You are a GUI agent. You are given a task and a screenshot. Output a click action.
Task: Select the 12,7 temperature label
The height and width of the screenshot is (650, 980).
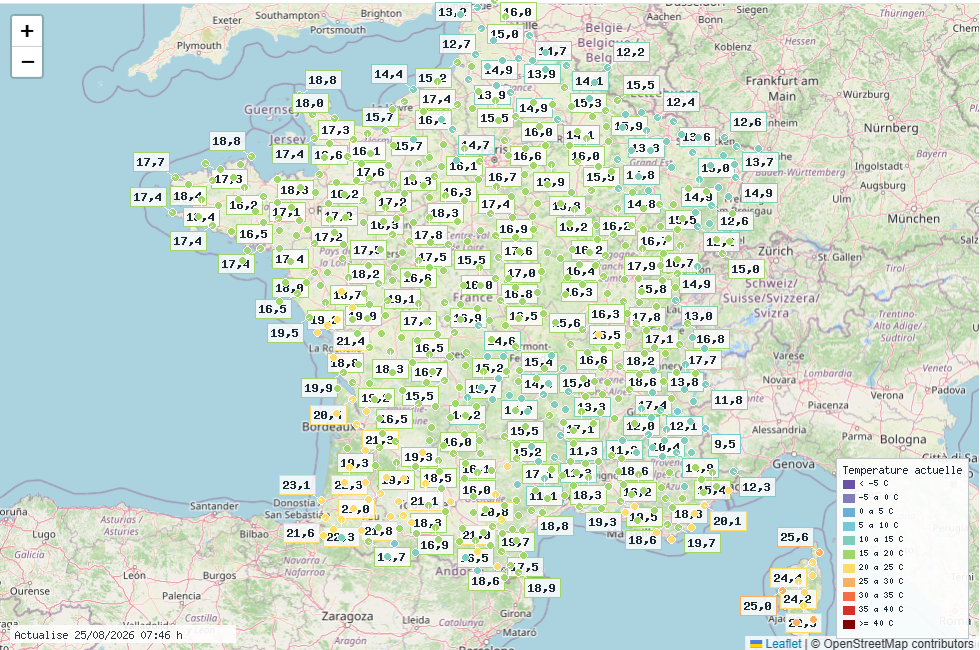tap(456, 44)
